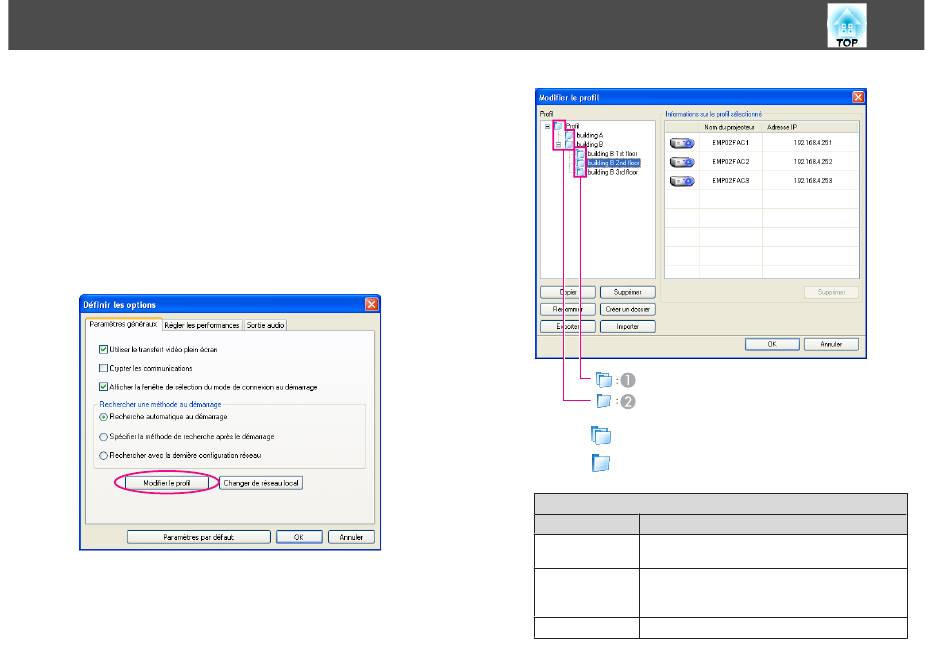950x660 pixels.
Task: Select building B 3rd floor folder icon
Action: coord(580,172)
